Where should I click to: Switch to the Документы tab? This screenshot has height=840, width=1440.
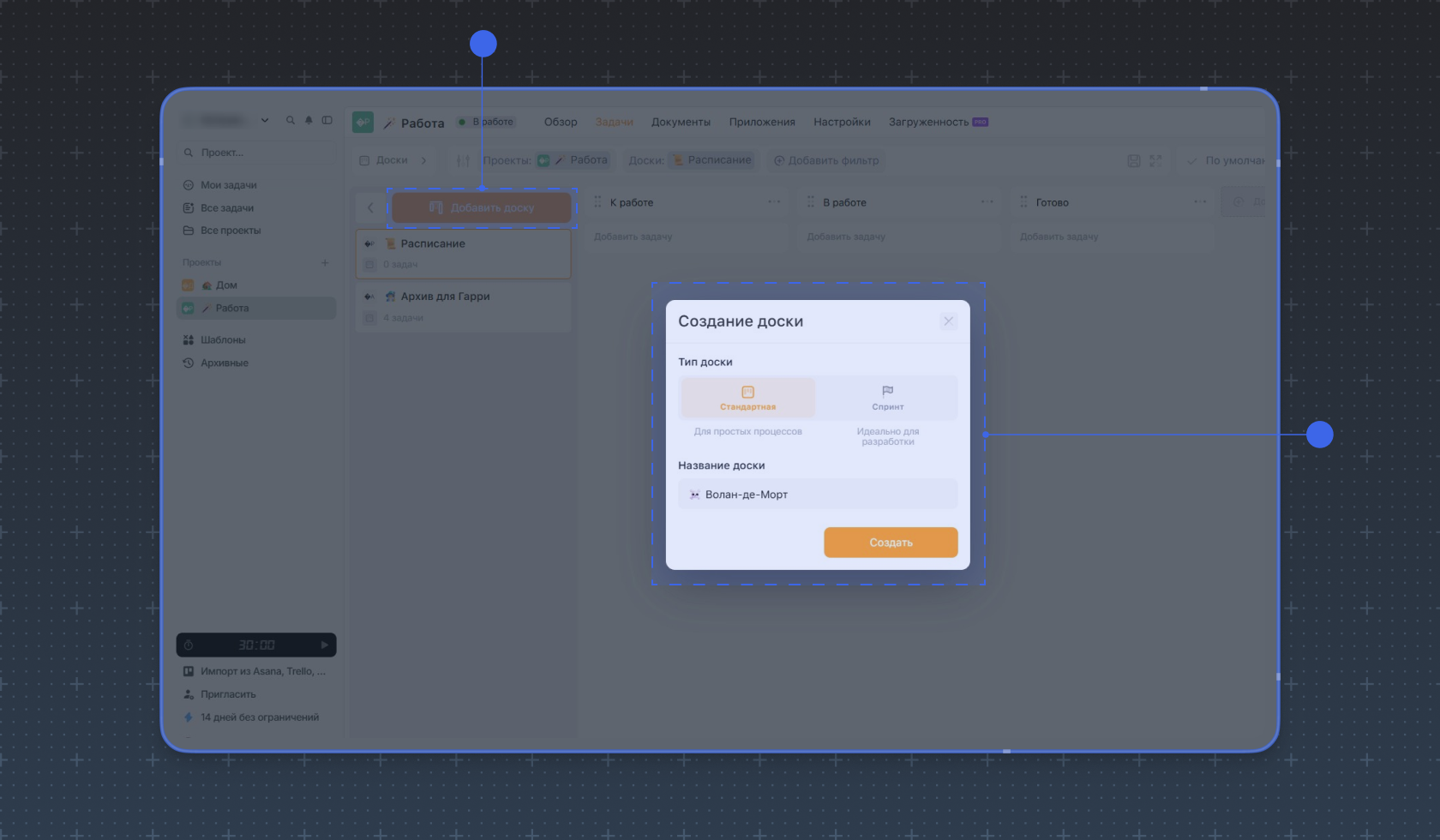point(681,123)
